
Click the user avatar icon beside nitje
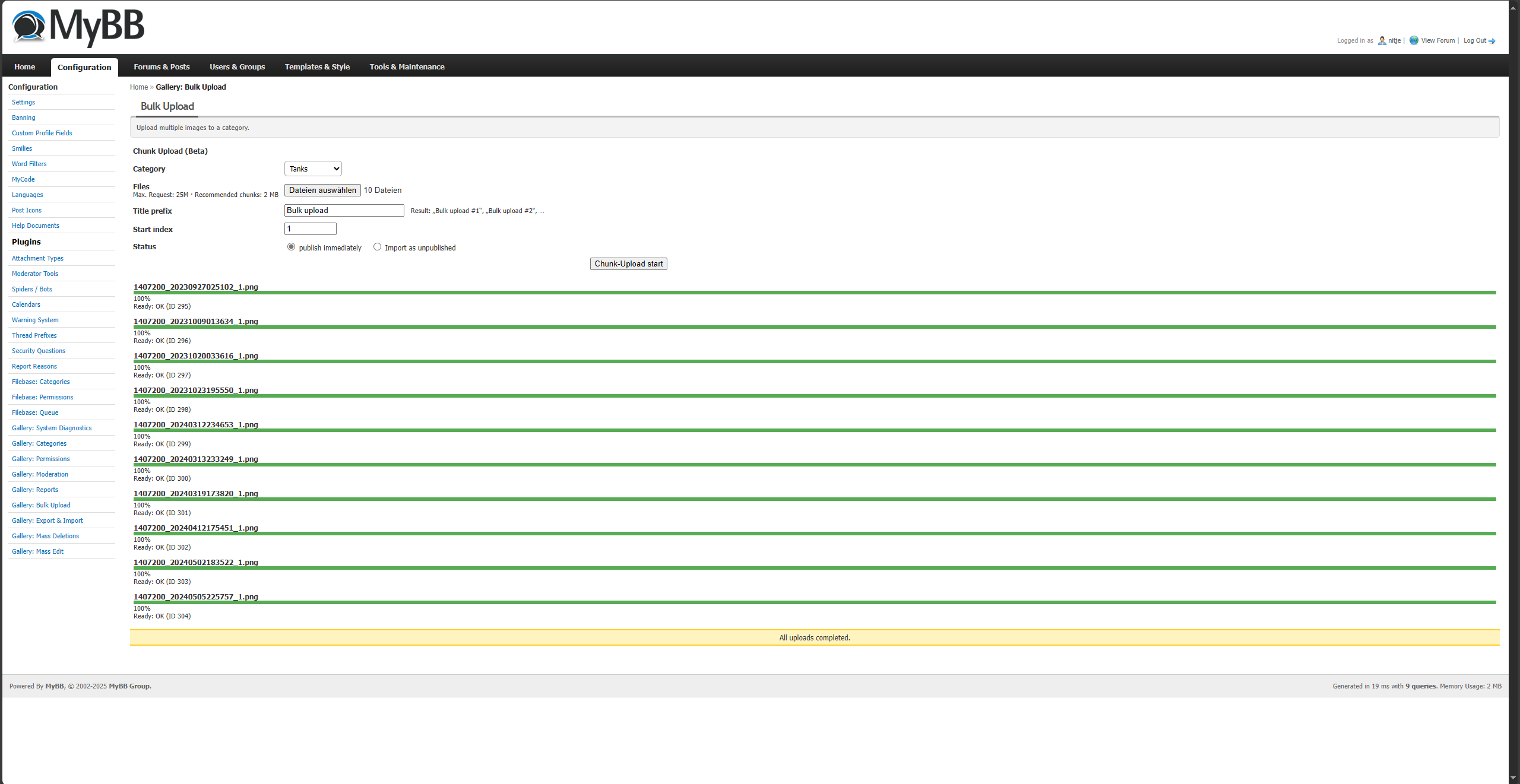[1382, 41]
